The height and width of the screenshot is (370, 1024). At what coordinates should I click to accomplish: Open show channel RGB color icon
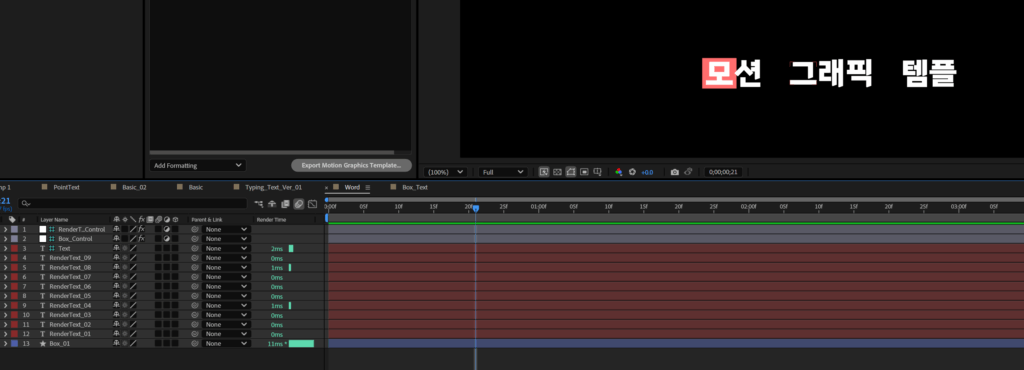(618, 172)
